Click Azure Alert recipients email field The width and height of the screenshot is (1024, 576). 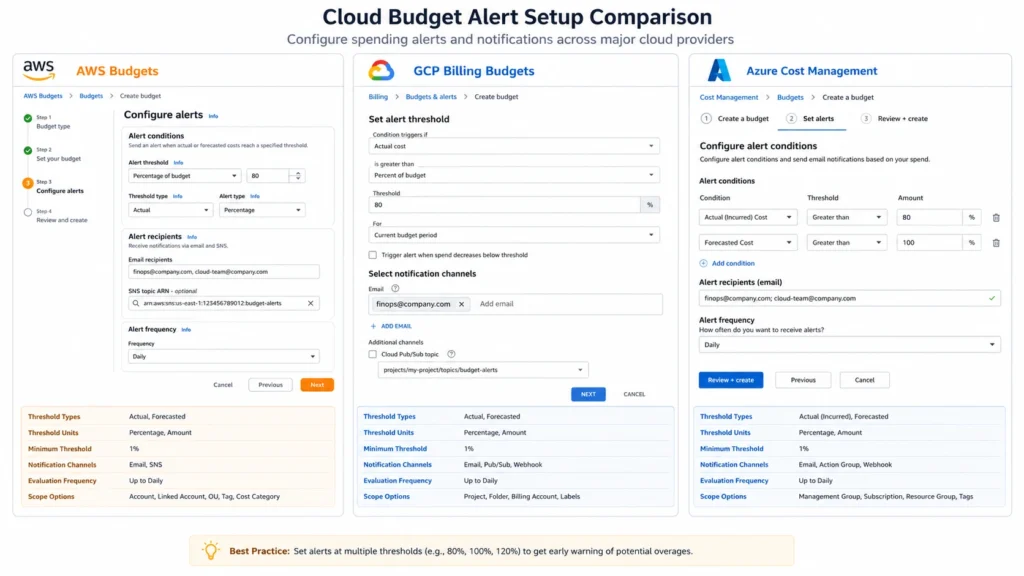(x=849, y=298)
